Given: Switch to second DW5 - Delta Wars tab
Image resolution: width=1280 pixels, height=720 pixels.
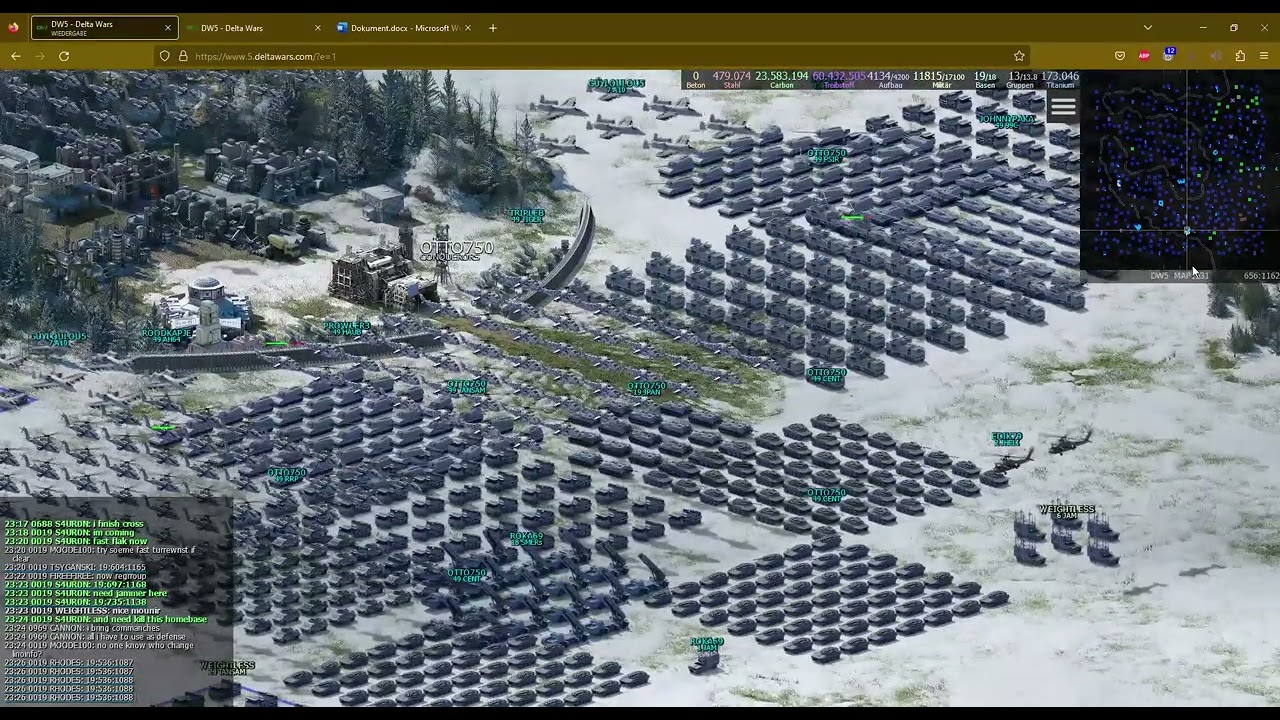Looking at the screenshot, I should (254, 28).
